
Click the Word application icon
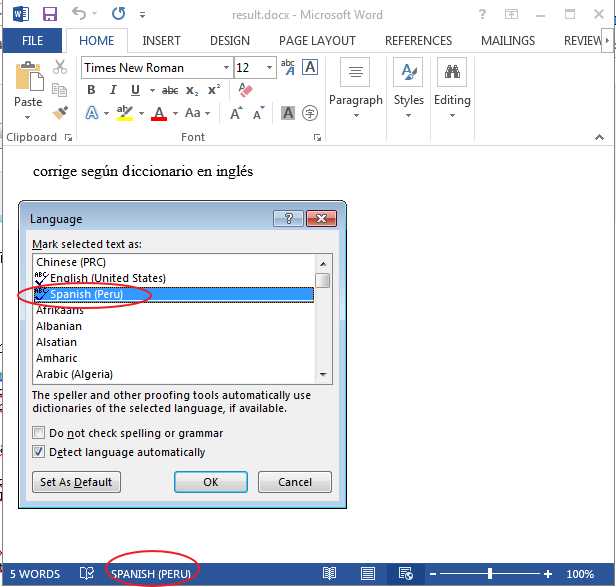(x=20, y=15)
